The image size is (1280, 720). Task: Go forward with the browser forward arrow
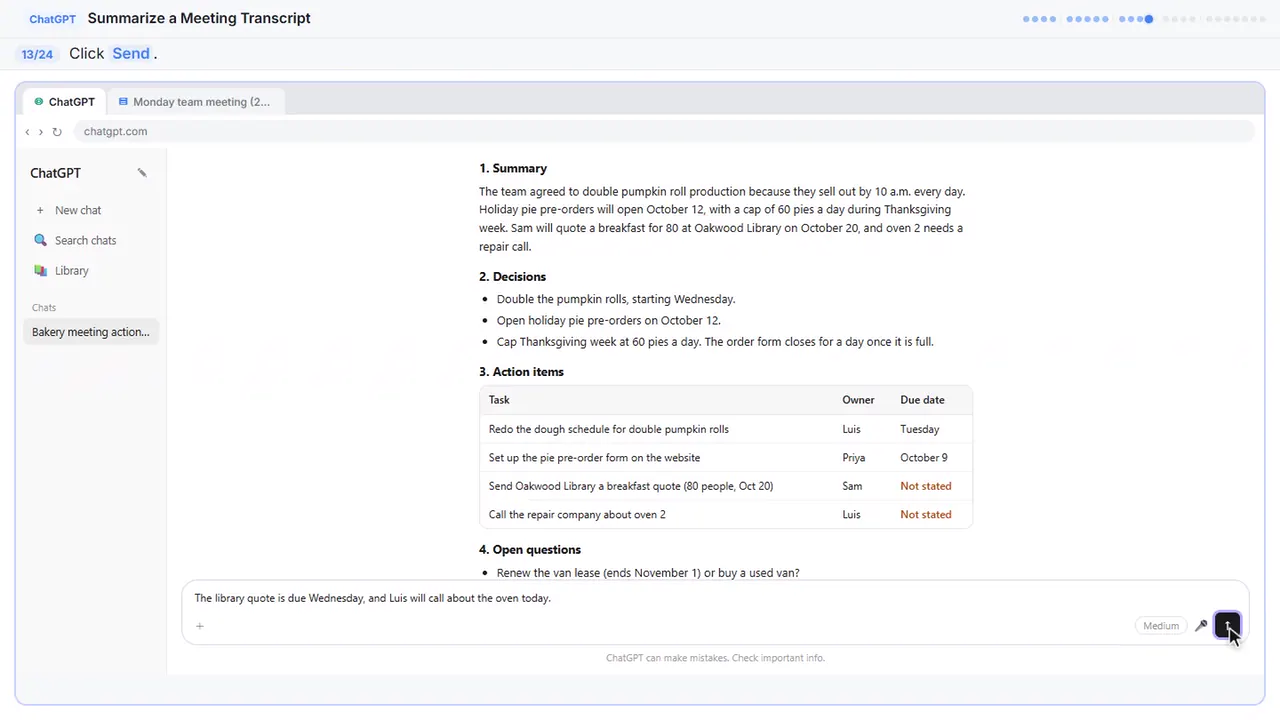click(41, 132)
